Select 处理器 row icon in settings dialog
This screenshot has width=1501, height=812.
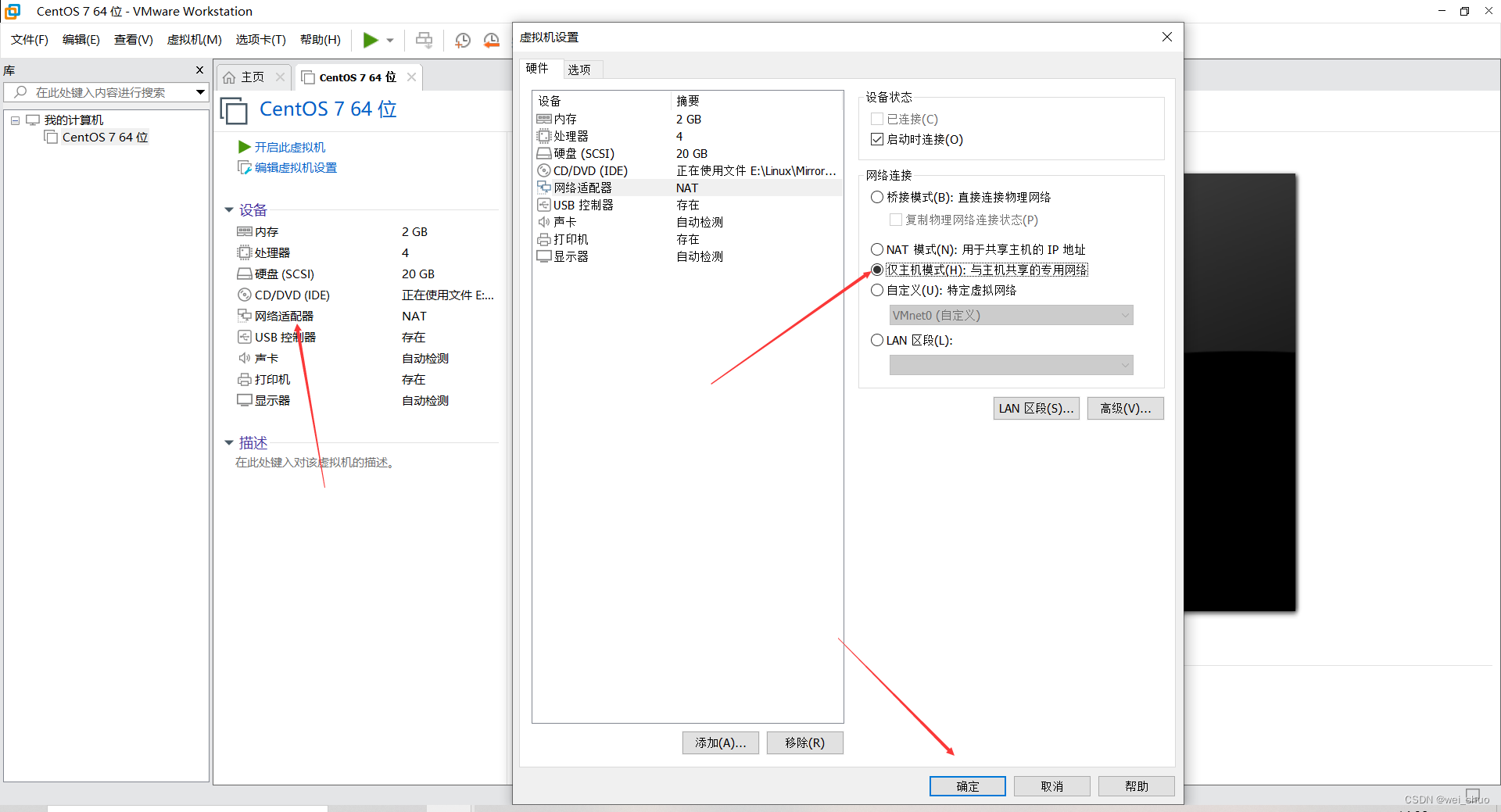pos(544,136)
